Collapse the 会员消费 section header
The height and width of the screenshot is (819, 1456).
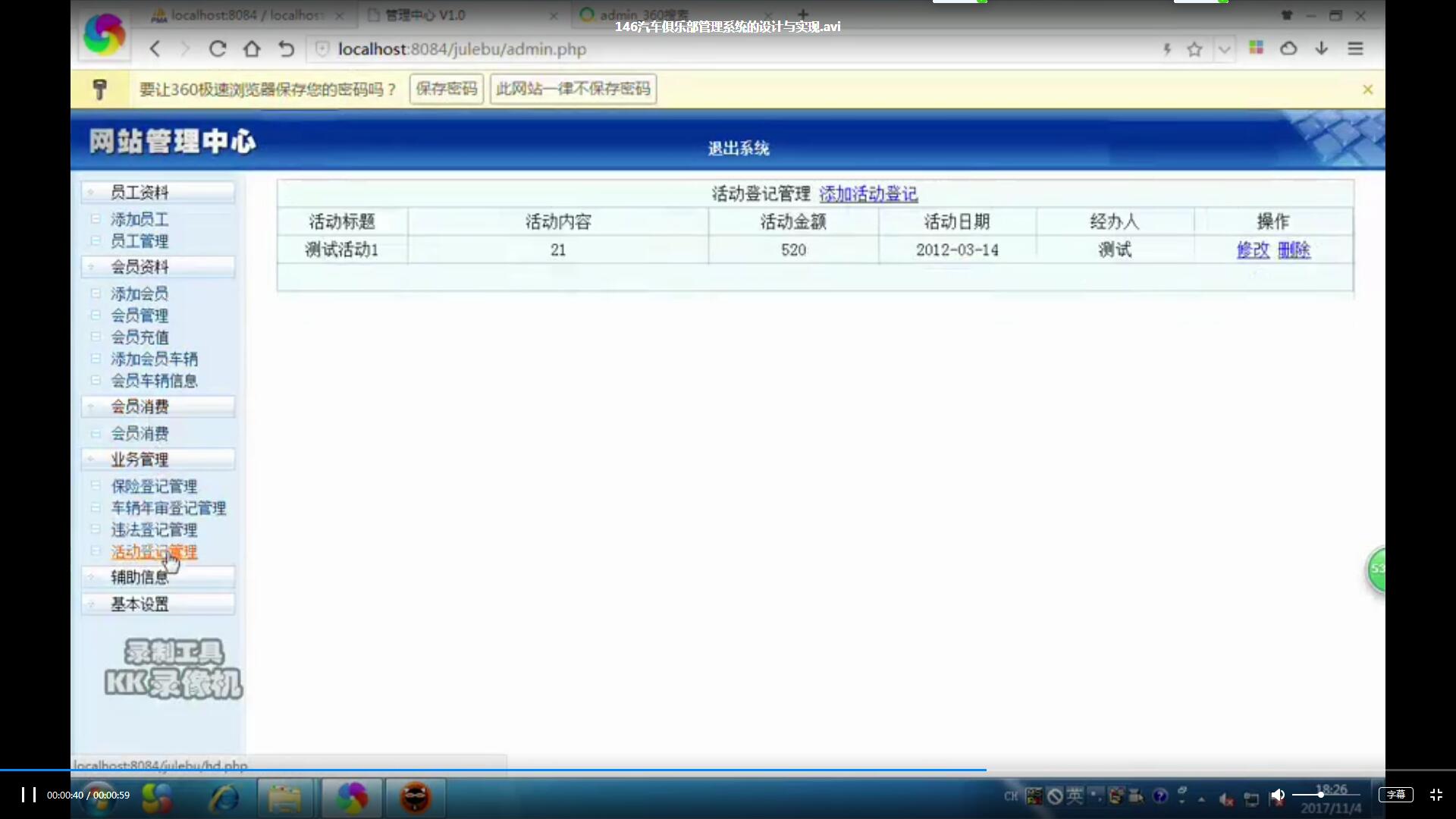(158, 406)
